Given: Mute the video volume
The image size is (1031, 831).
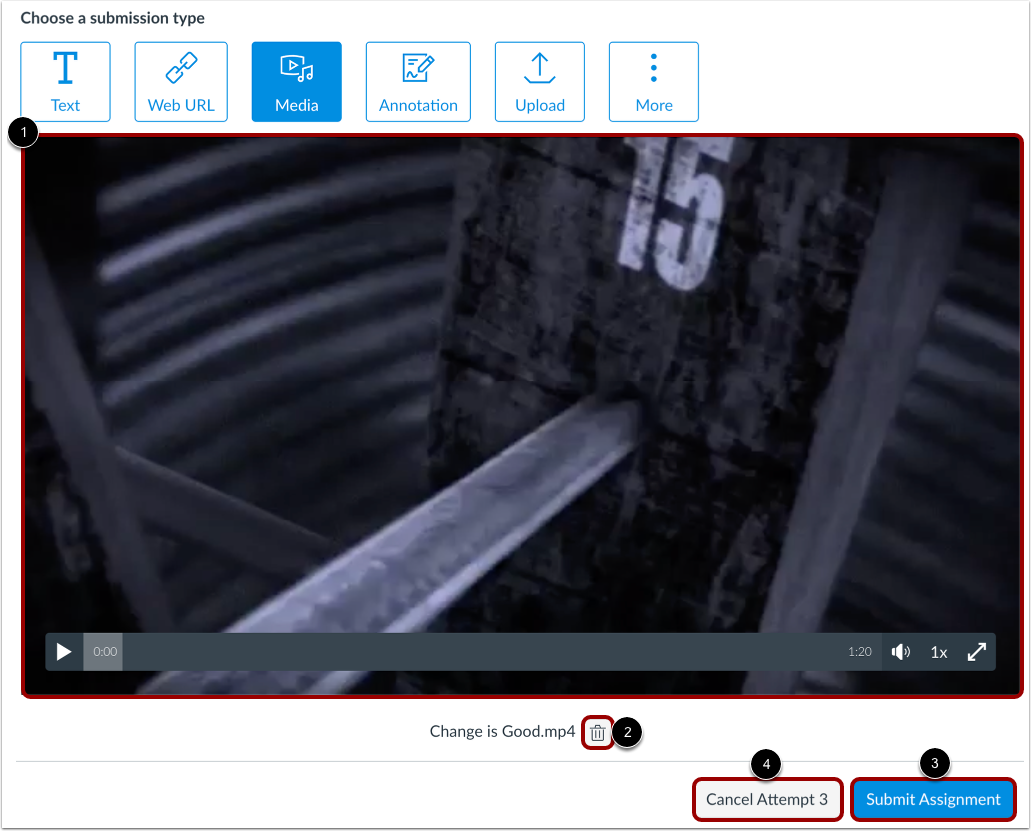Looking at the screenshot, I should click(x=900, y=652).
